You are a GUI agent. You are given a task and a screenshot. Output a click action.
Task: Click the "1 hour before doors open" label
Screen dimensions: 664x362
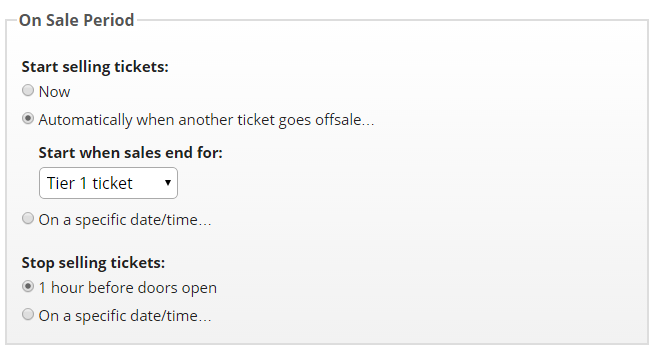click(x=127, y=288)
